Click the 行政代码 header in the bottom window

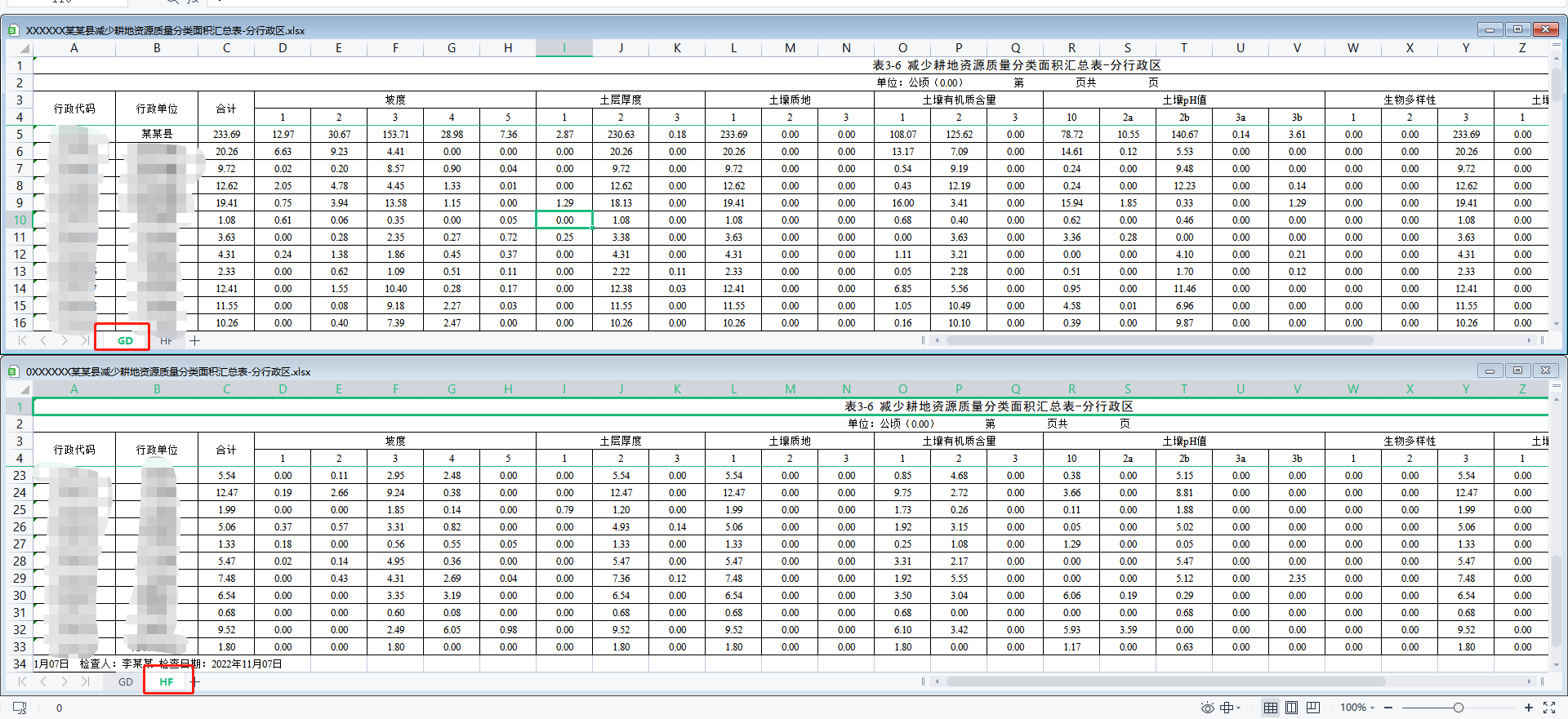(74, 450)
